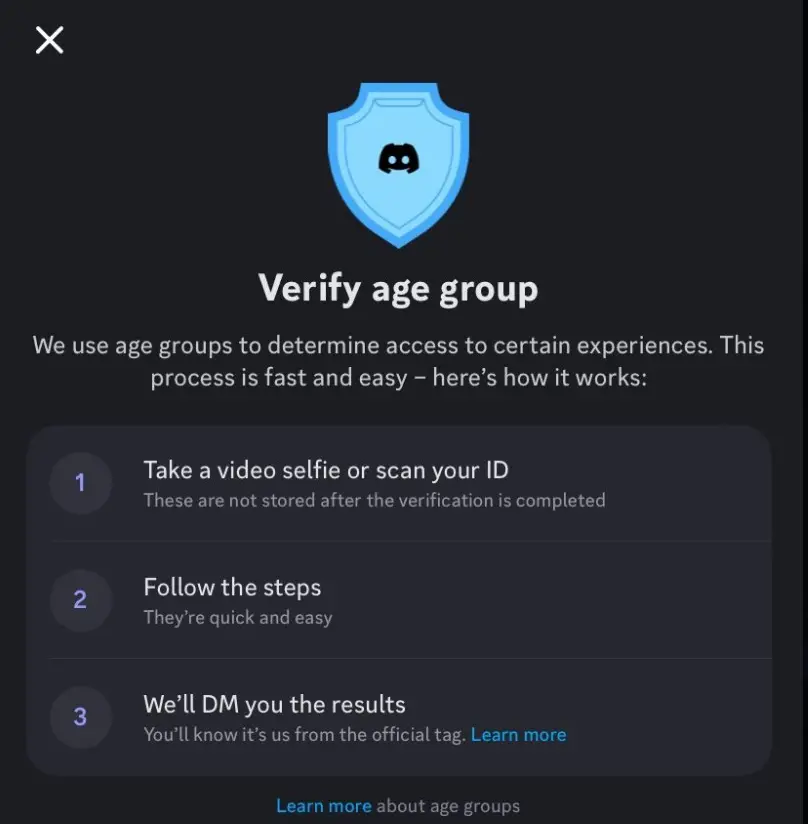Viewport: 808px width, 824px height.
Task: Click the step 3 number circle
Action: (80, 717)
